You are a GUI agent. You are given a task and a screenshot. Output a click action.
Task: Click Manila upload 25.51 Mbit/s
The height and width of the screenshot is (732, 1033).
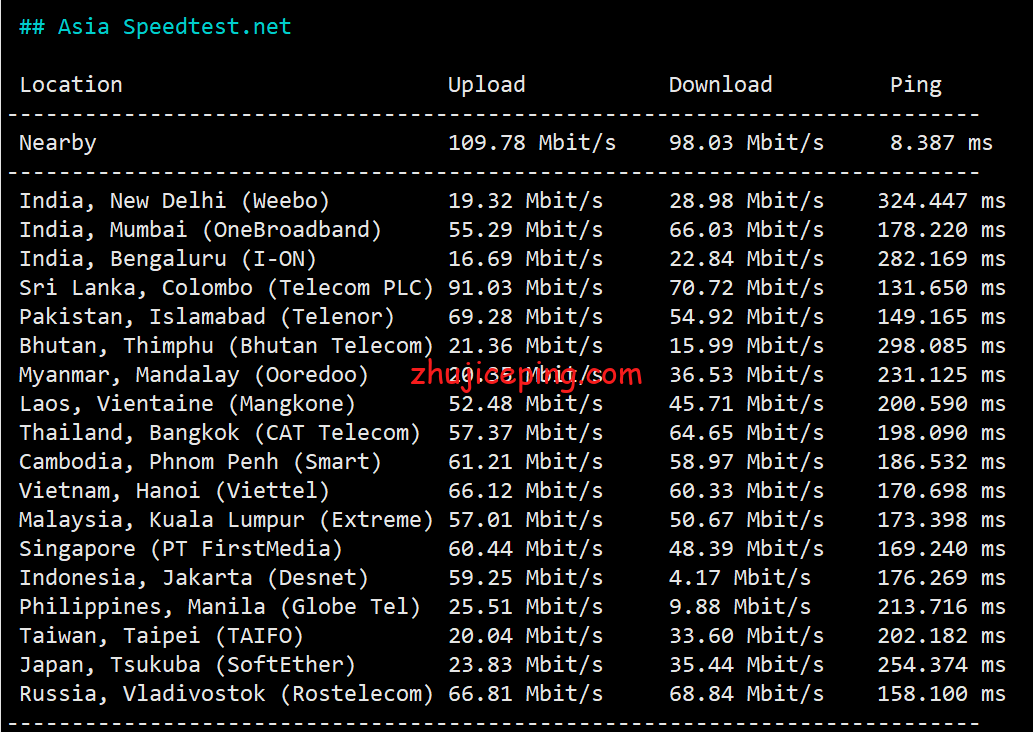(525, 607)
